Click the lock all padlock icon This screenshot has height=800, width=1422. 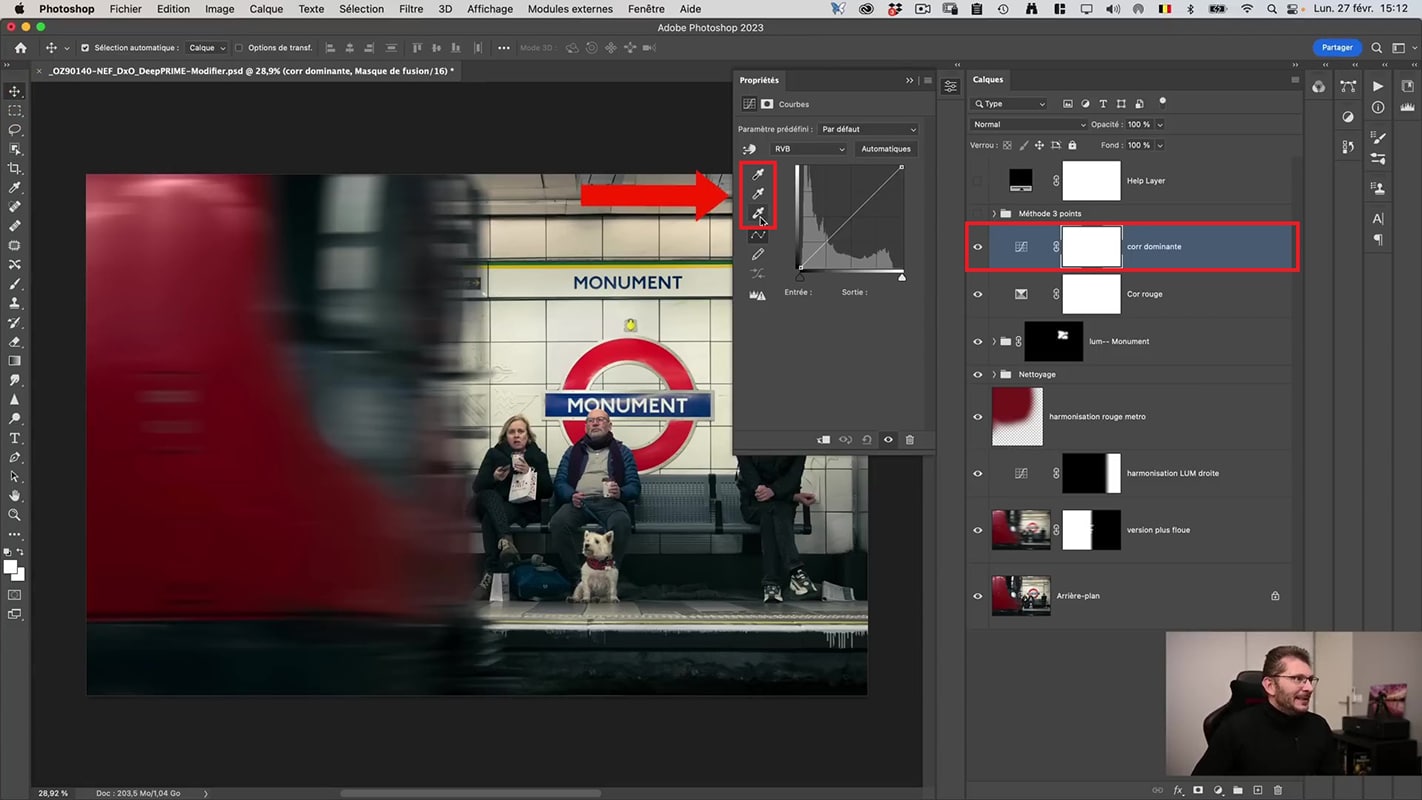click(1072, 145)
